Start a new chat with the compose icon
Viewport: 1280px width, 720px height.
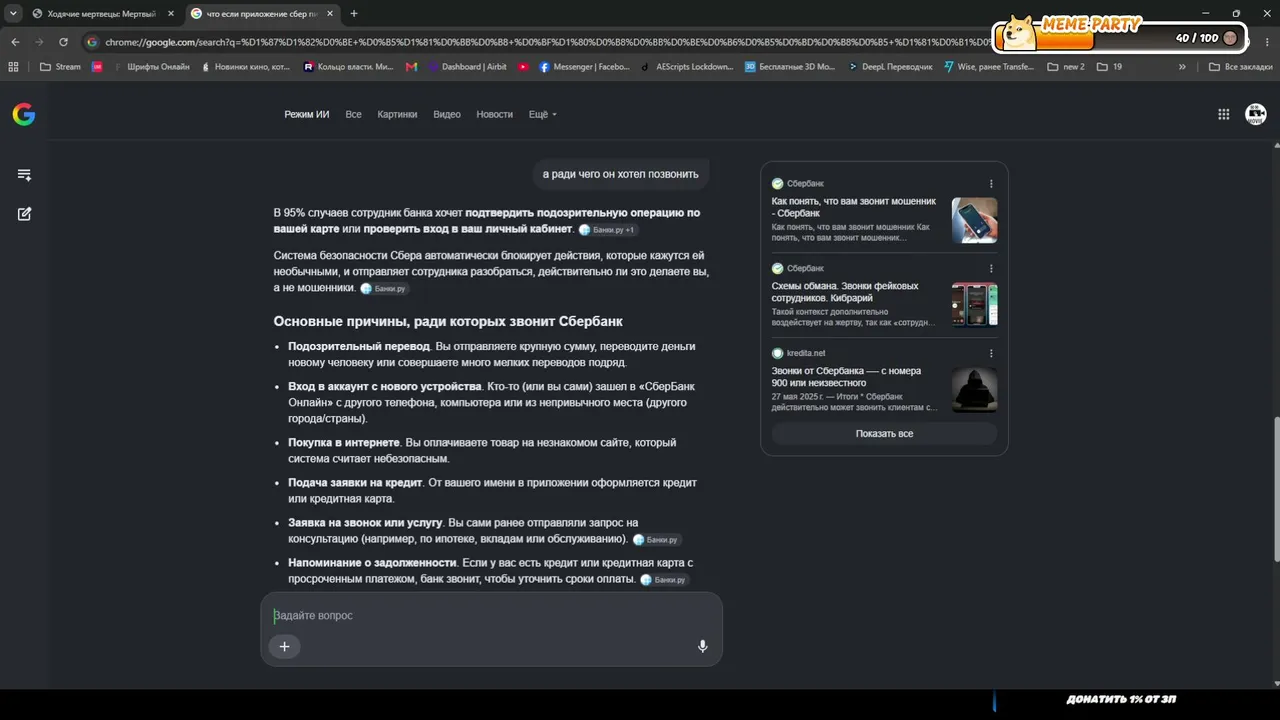click(x=24, y=214)
